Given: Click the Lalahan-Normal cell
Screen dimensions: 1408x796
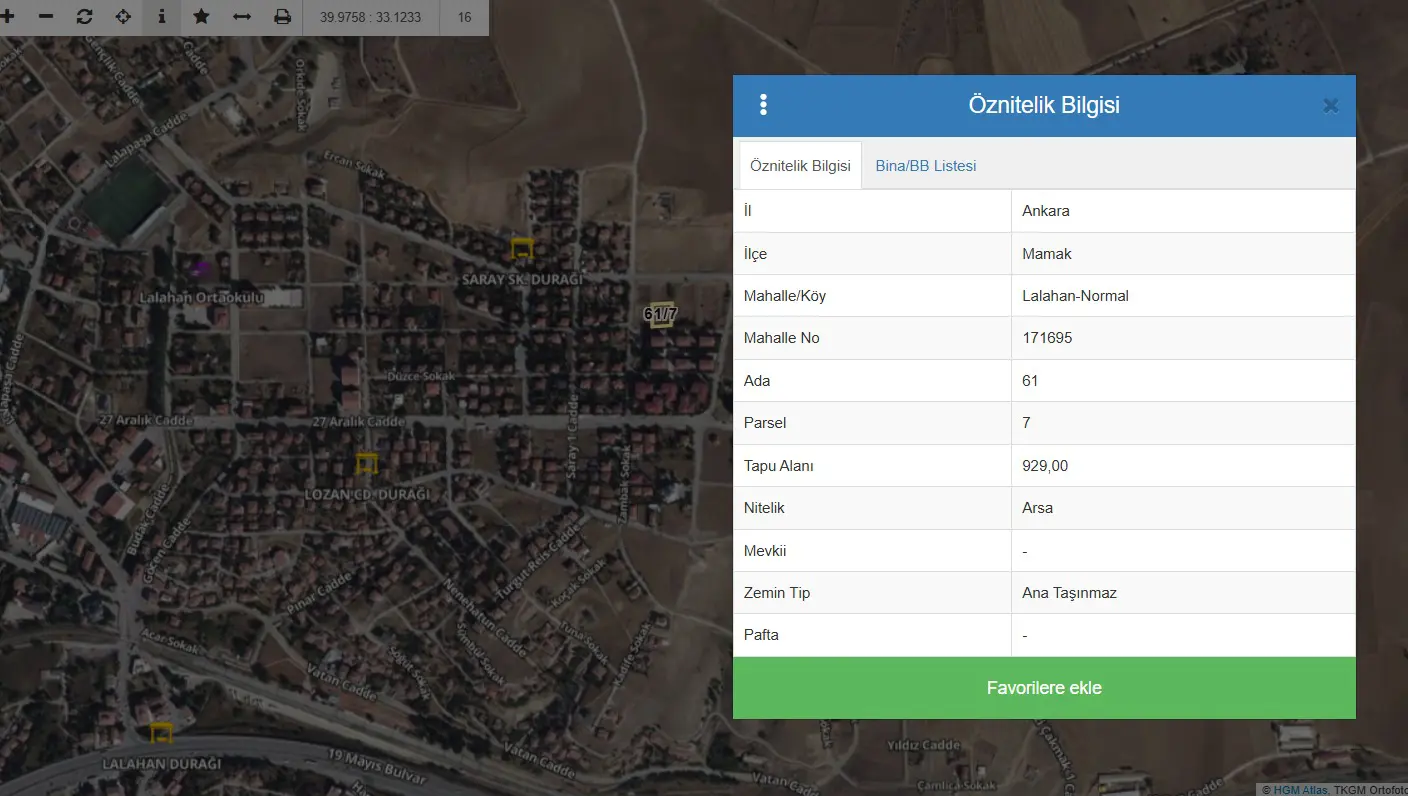Looking at the screenshot, I should coord(1183,296).
